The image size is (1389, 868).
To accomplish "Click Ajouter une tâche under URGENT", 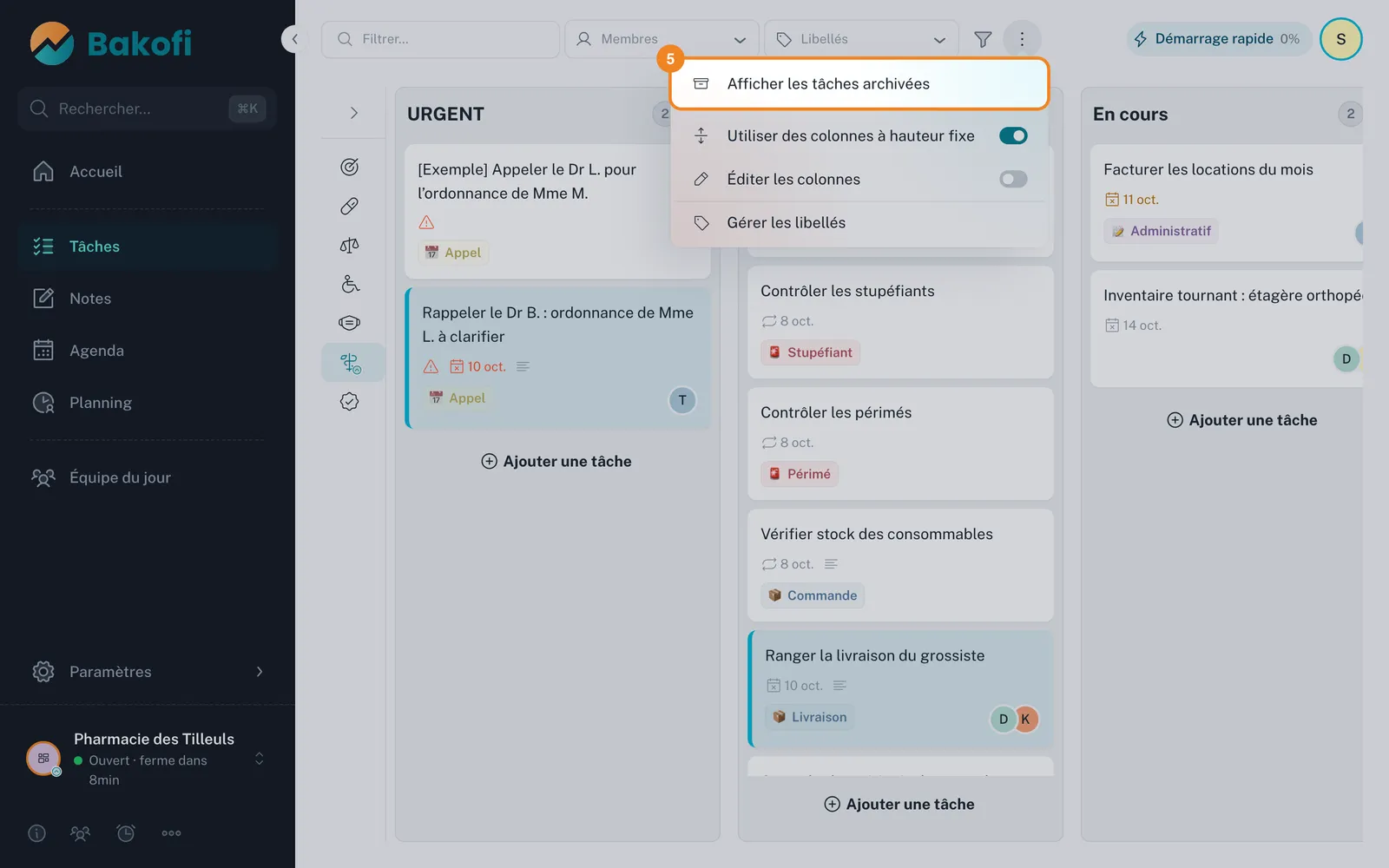I will tap(557, 462).
